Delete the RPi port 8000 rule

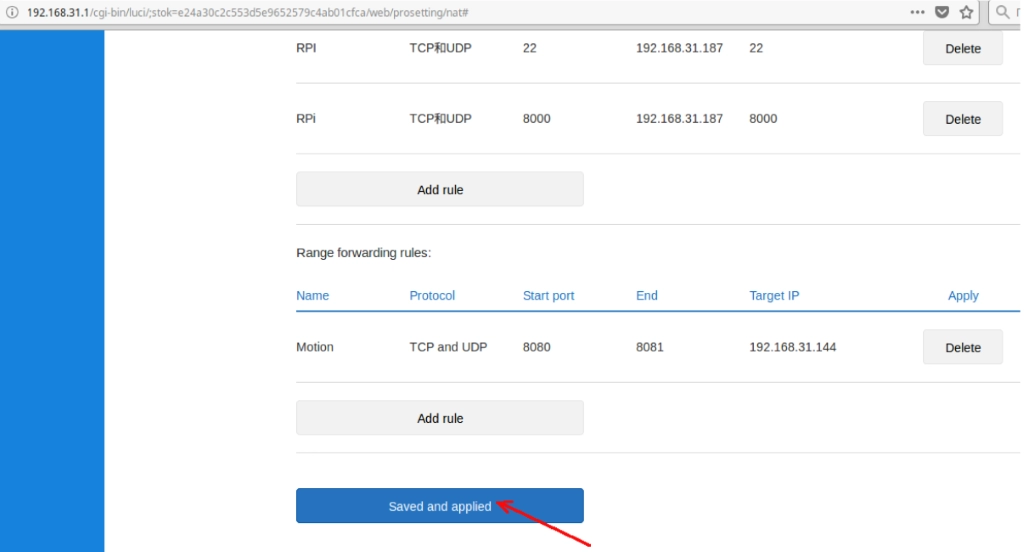coord(963,119)
